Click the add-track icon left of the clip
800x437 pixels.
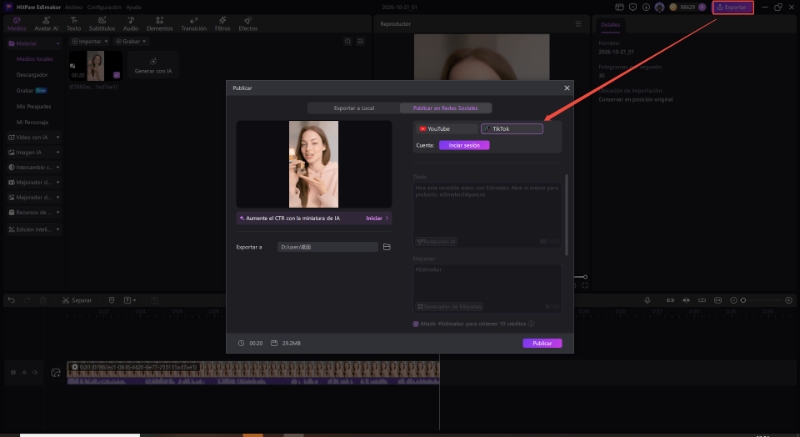click(x=56, y=373)
